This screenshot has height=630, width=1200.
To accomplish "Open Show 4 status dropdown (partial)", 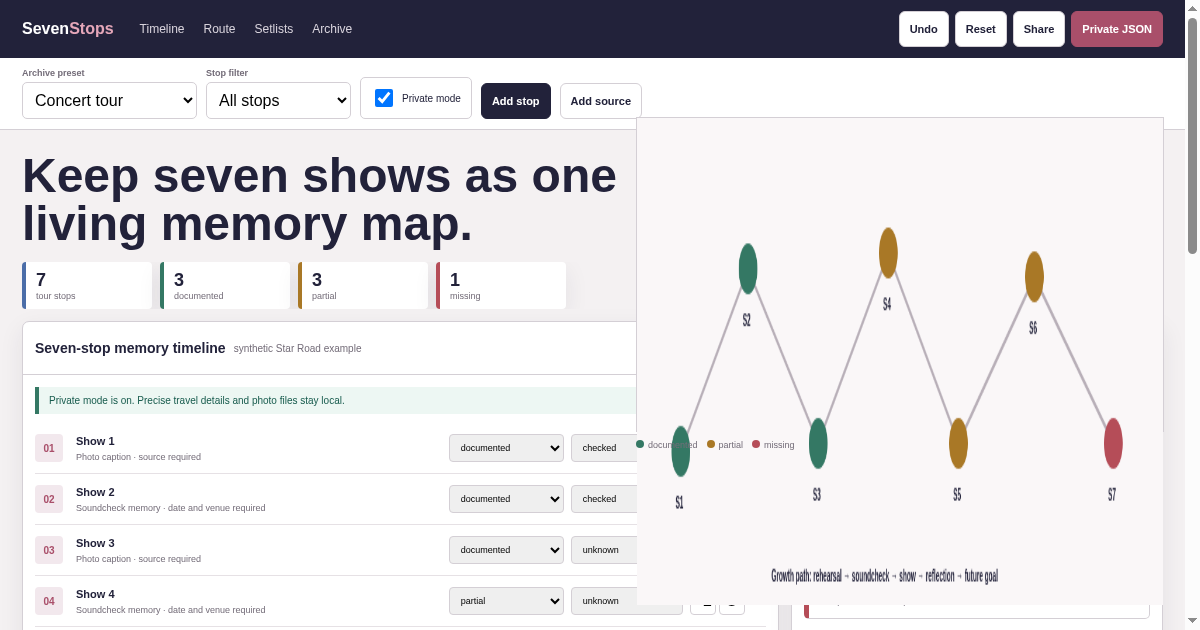I will point(506,601).
